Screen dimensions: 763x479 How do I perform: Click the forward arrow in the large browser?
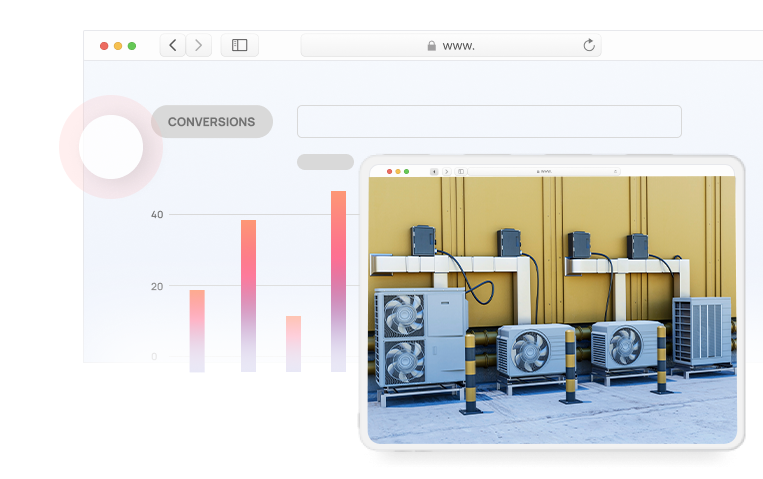(x=199, y=45)
